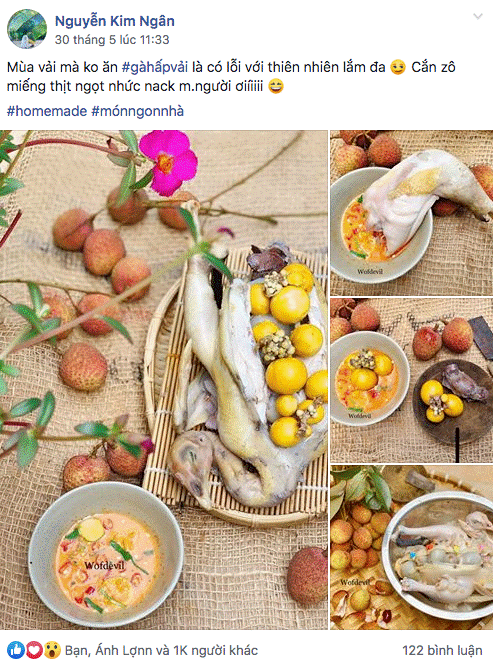Click the Like reaction icon
The image size is (493, 666).
tap(16, 650)
